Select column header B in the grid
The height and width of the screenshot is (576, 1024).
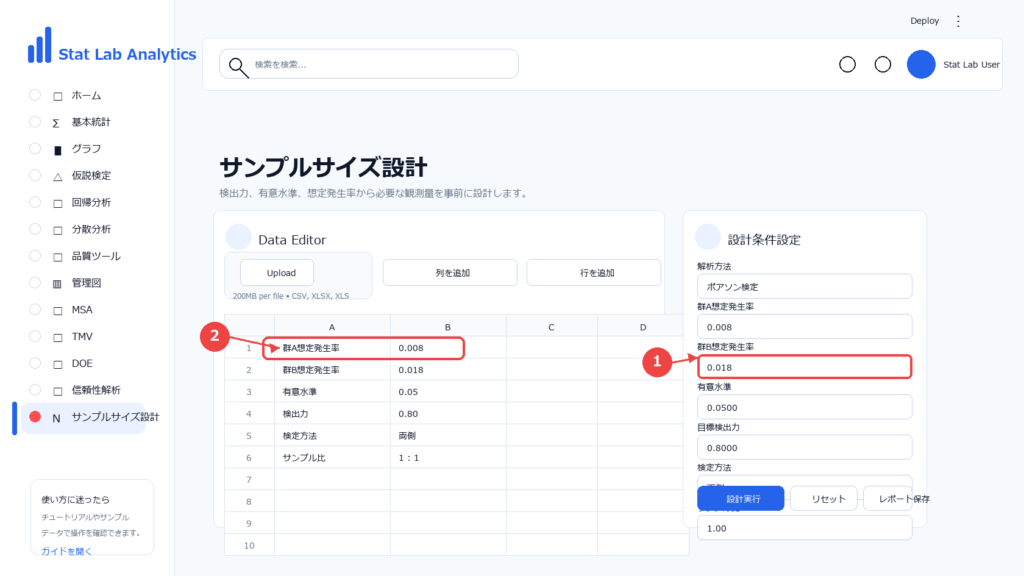pos(448,327)
